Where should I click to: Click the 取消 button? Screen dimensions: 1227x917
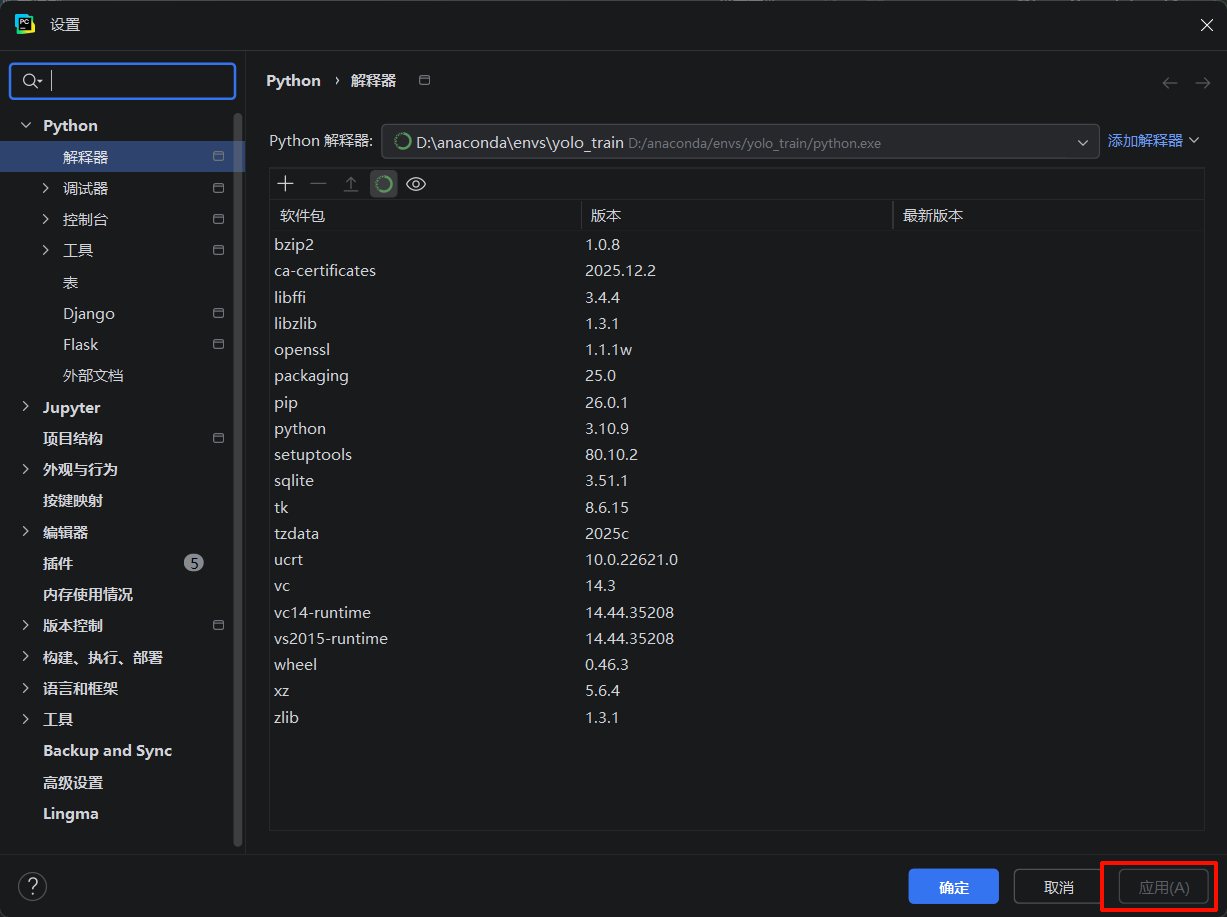tap(1059, 887)
